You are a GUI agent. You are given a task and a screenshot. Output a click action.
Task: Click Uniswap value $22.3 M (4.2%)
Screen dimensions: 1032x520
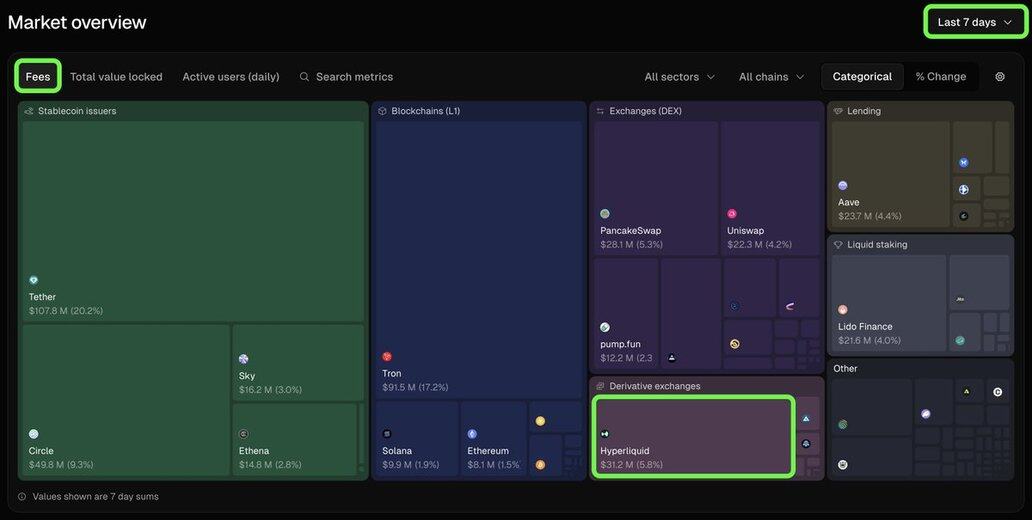760,244
